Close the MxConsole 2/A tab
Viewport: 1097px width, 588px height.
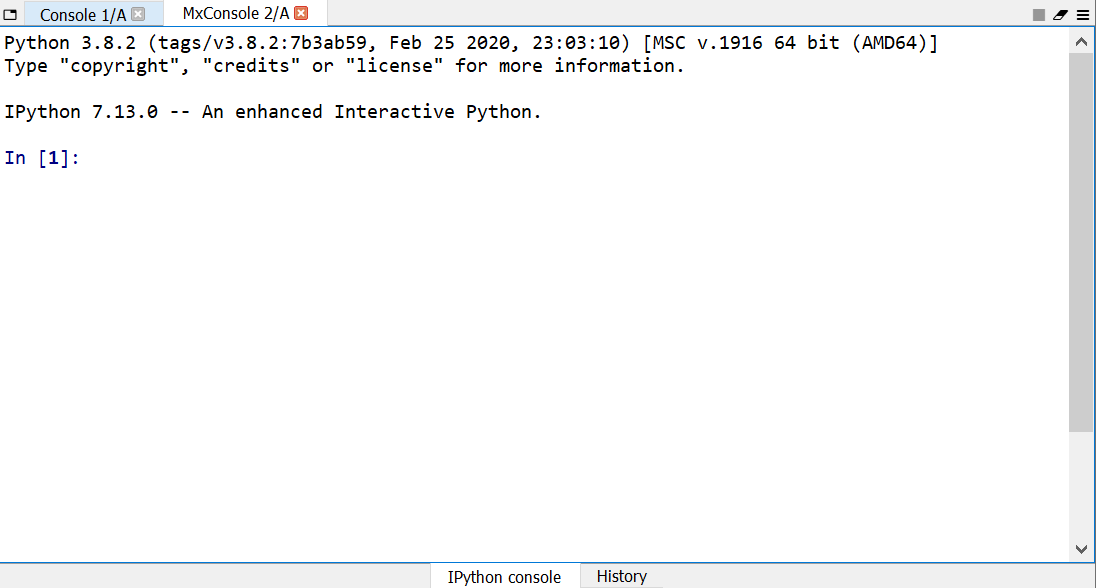pyautogui.click(x=301, y=13)
